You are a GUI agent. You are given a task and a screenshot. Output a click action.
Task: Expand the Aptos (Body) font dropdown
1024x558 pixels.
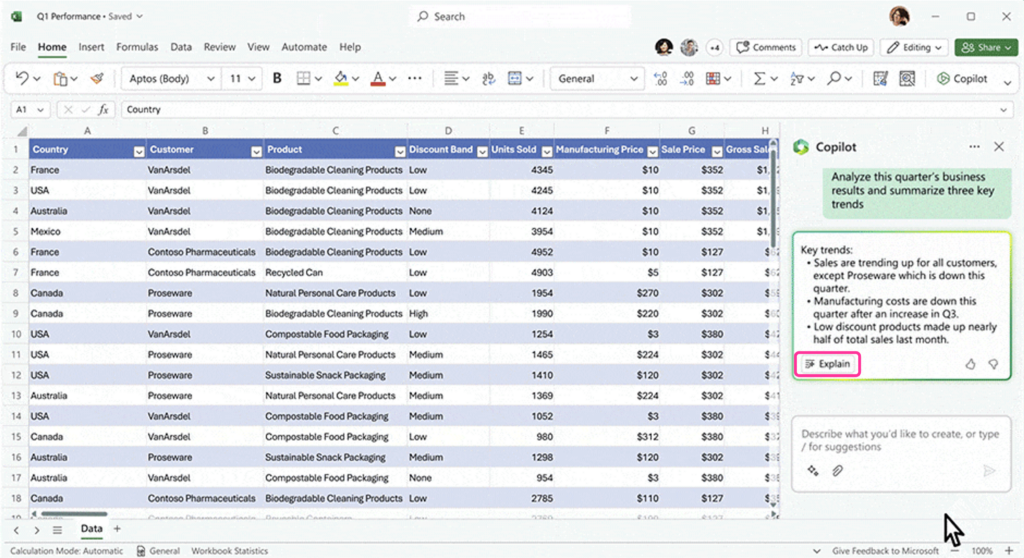pos(210,79)
